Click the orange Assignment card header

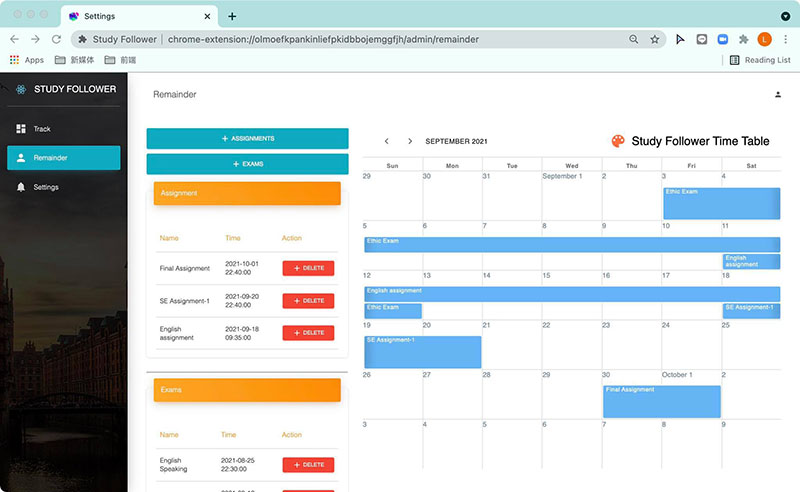tap(247, 193)
